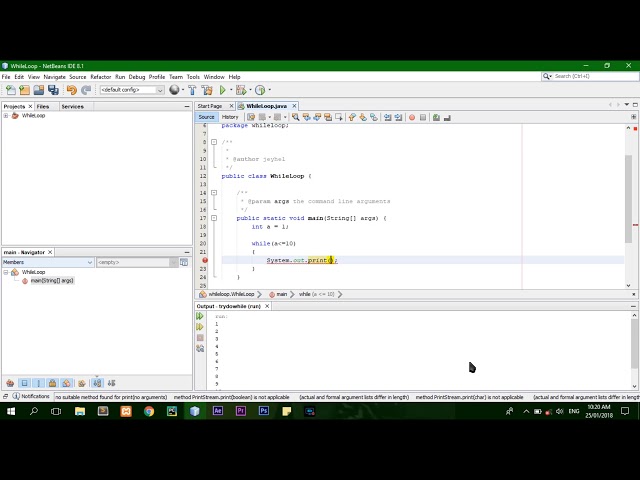This screenshot has width=640, height=480.
Task: Open the File menu
Action: click(6, 77)
